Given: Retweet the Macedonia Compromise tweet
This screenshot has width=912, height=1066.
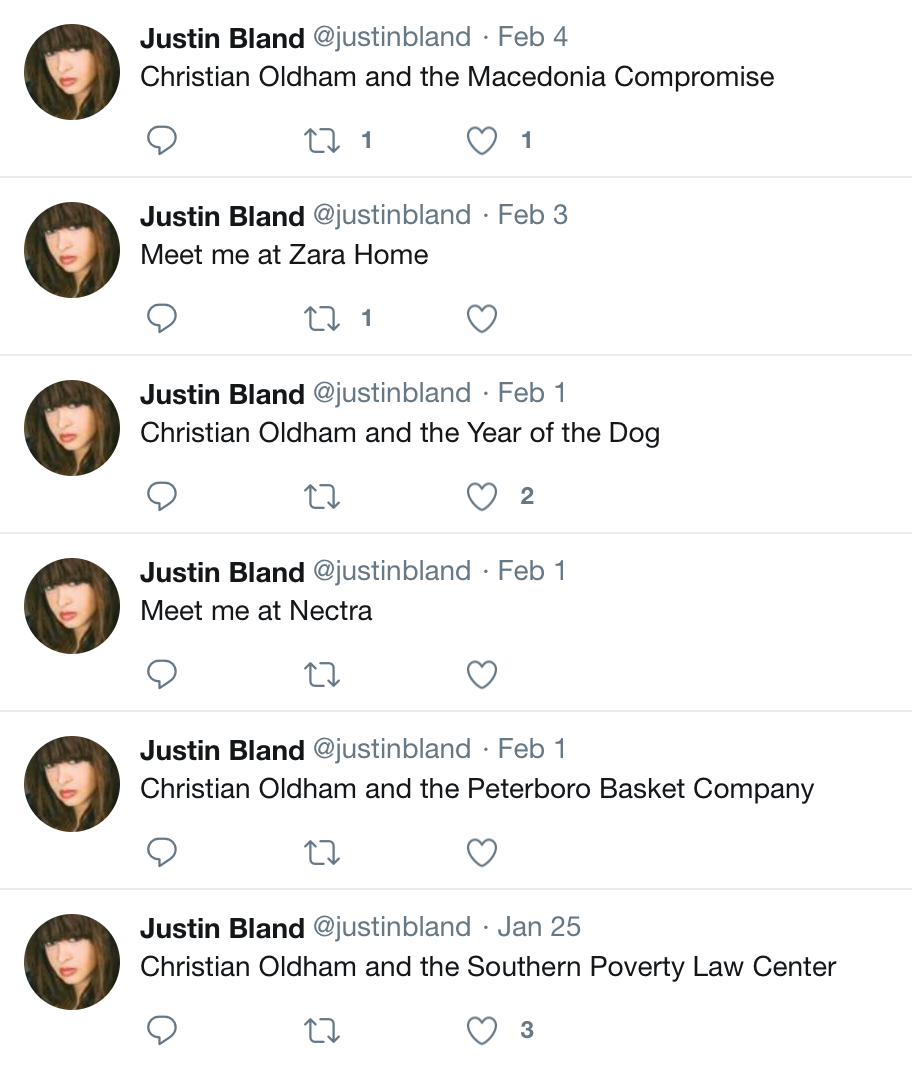Looking at the screenshot, I should tap(321, 141).
